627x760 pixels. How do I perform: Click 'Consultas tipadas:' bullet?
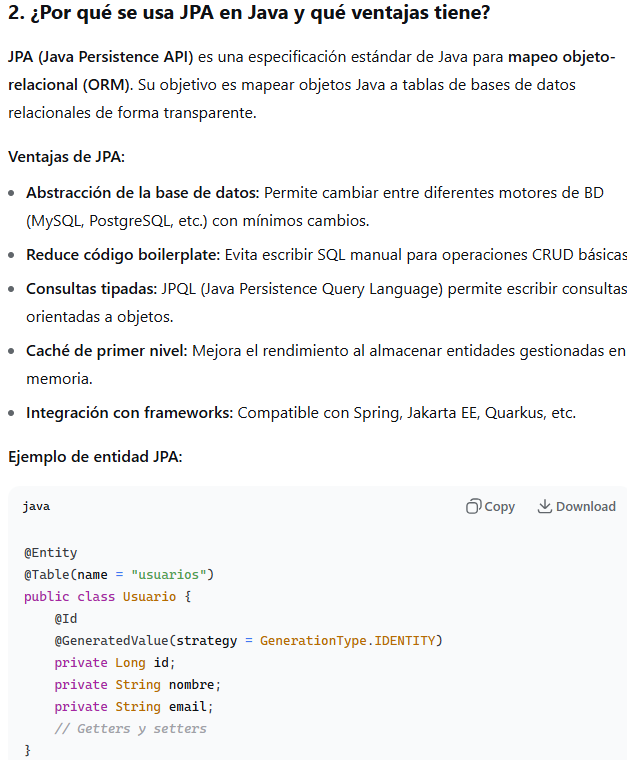92,289
